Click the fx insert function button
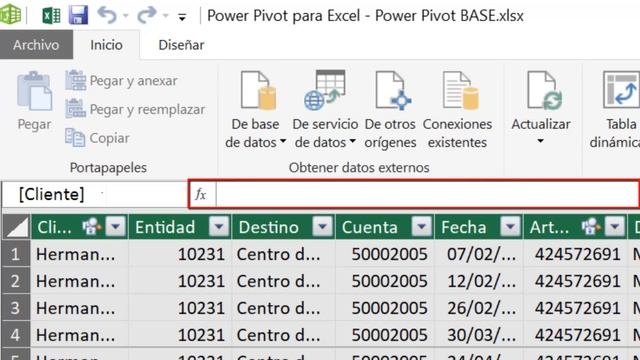 pos(201,194)
